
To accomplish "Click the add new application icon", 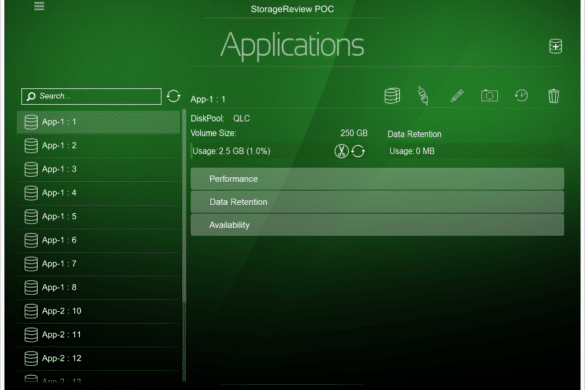I will pyautogui.click(x=556, y=46).
